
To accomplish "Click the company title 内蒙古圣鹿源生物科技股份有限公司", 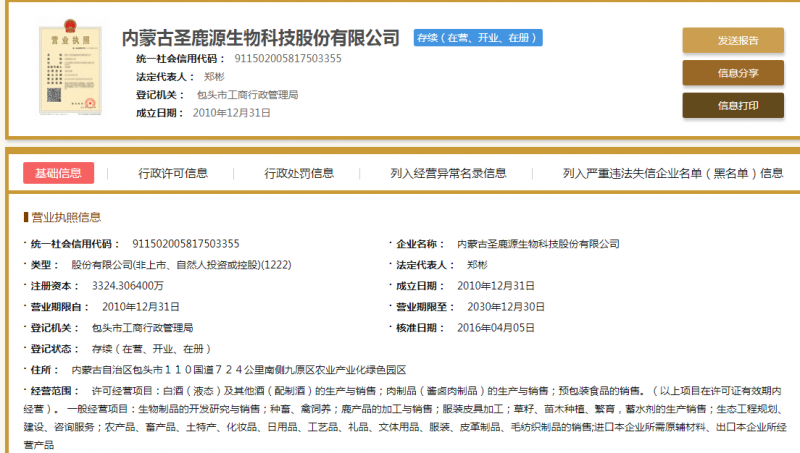I will 260,38.
